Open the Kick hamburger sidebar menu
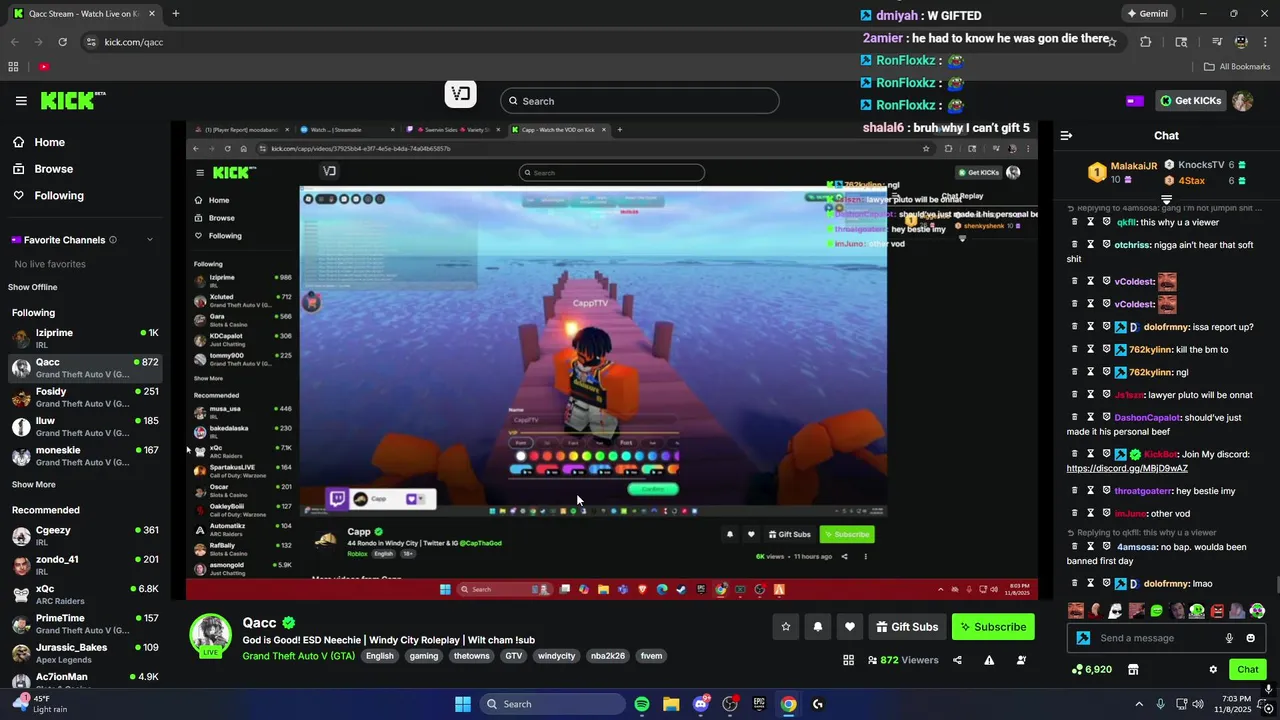This screenshot has width=1280, height=720. coord(21,101)
